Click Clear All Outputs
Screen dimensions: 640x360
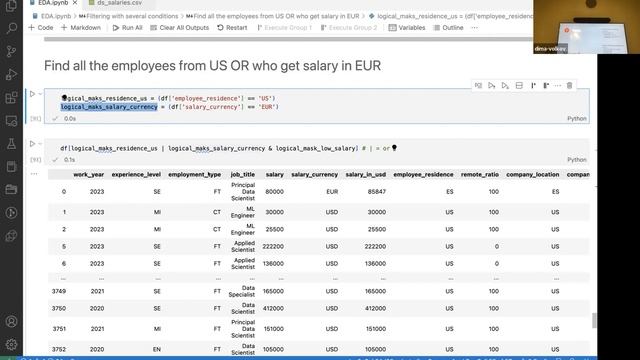[180, 28]
